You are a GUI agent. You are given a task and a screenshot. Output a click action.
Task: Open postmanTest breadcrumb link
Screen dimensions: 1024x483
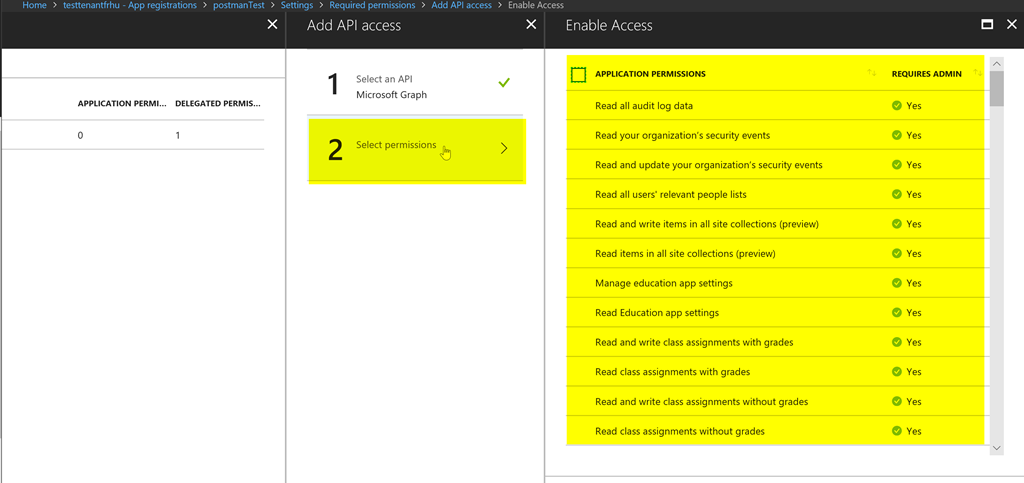point(238,5)
